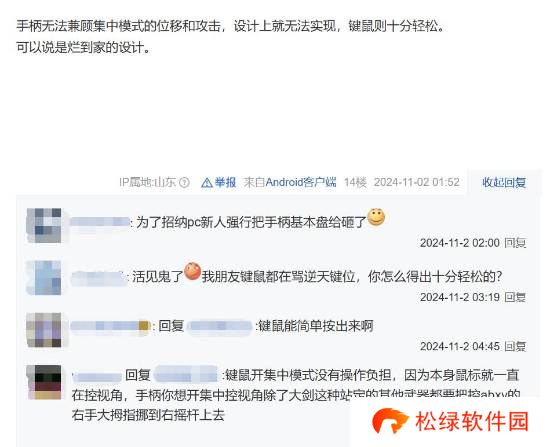Click the angry red emoji in second reply
This screenshot has height=447, width=550.
point(192,271)
